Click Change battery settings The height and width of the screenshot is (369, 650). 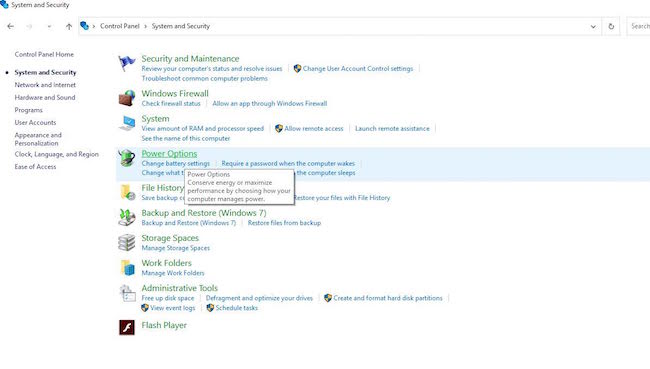[176, 163]
